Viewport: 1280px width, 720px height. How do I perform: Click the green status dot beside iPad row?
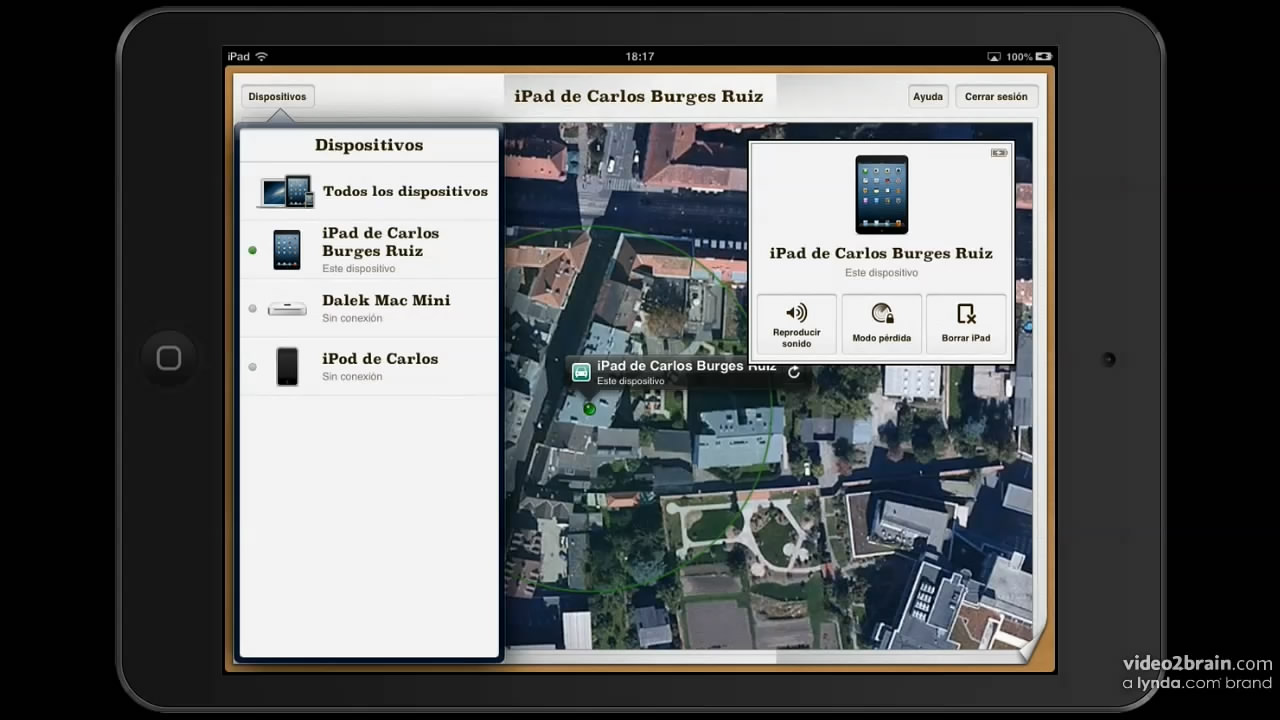252,250
